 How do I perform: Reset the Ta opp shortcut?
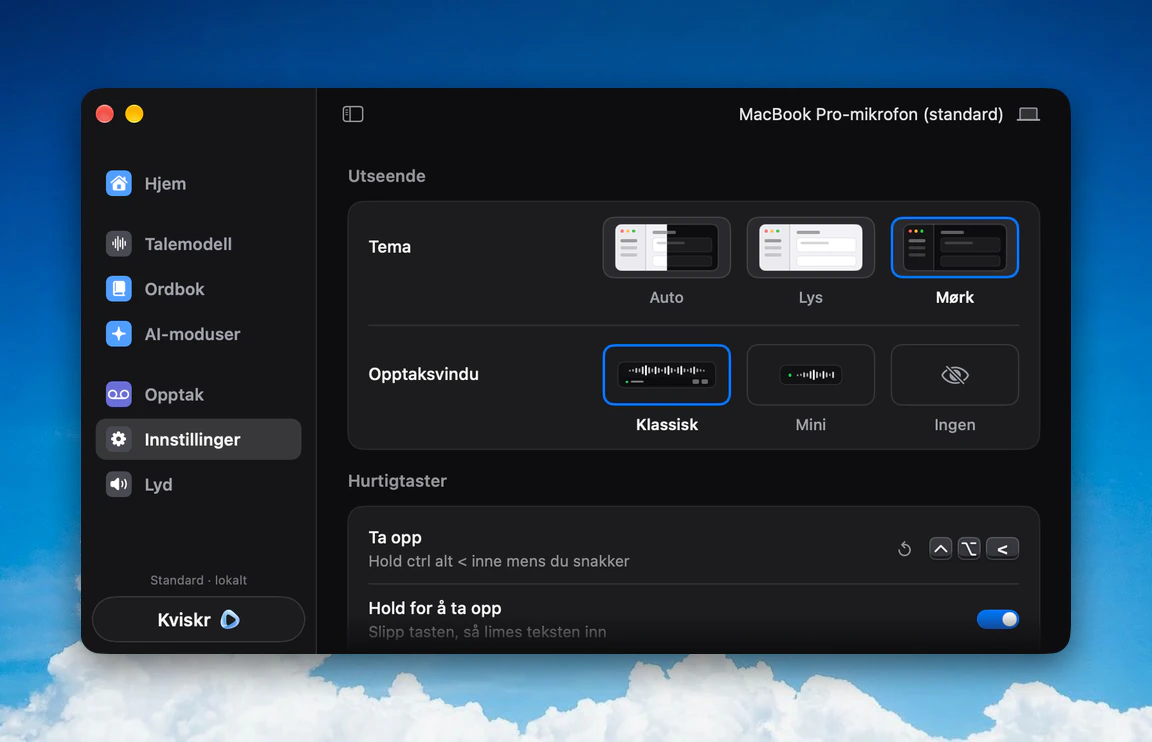[904, 549]
